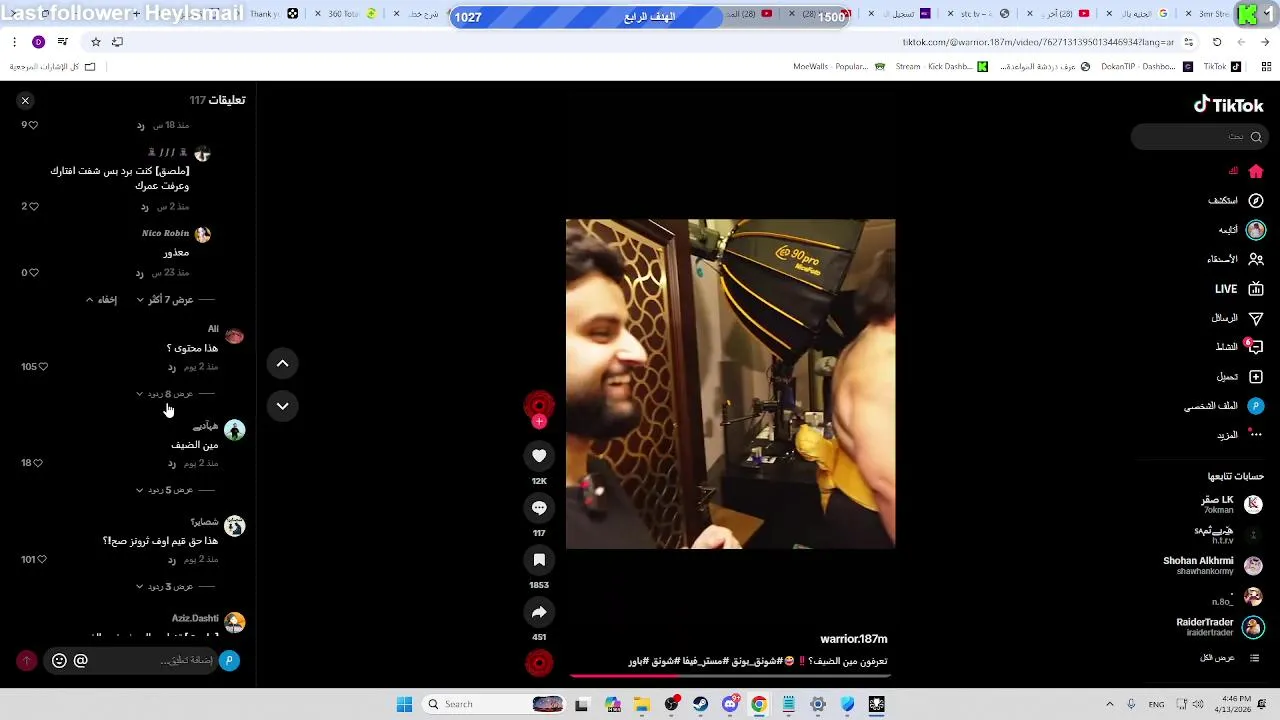Open the spinning music disc icon

click(x=539, y=662)
